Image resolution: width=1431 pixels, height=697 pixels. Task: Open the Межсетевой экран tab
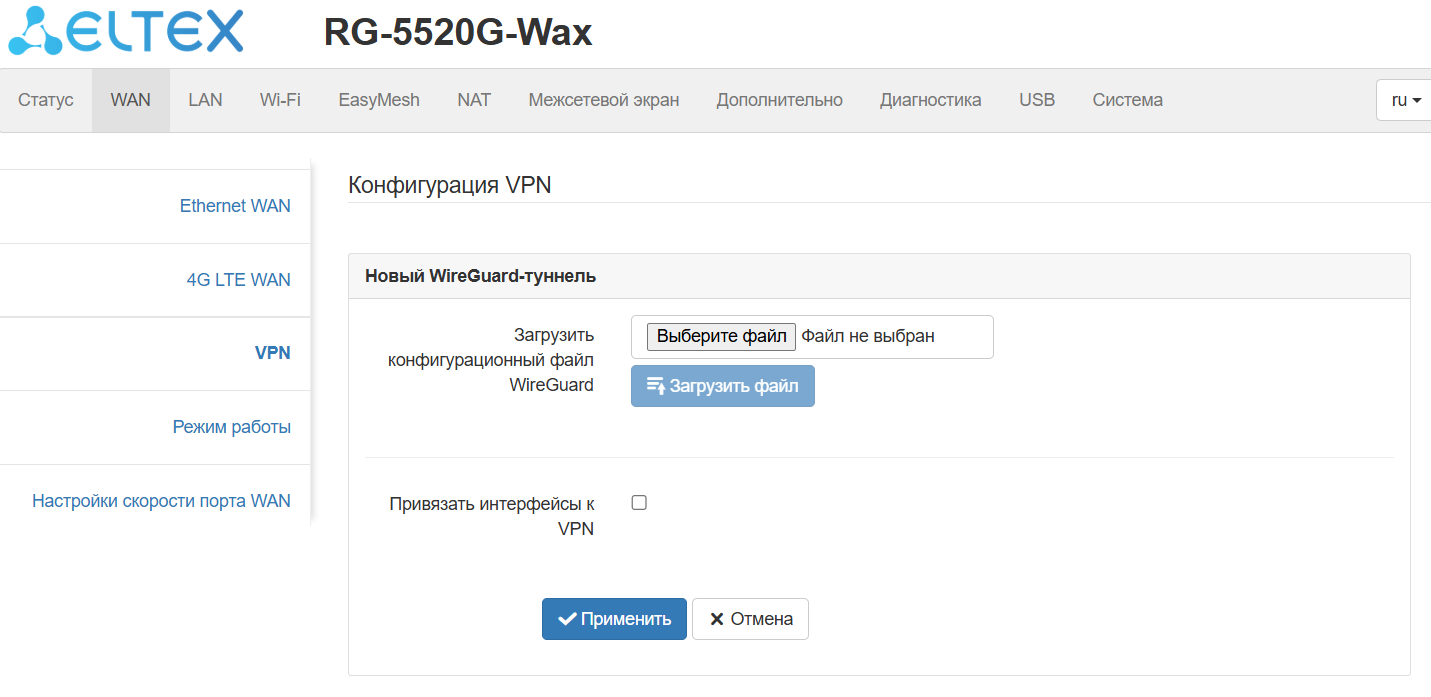(604, 100)
